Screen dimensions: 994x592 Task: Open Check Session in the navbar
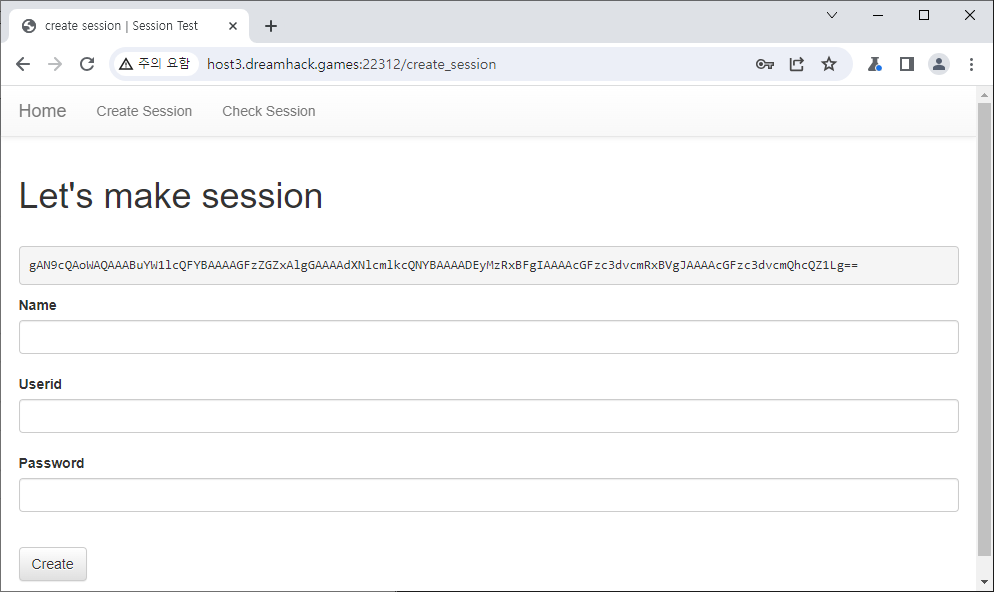(x=268, y=111)
